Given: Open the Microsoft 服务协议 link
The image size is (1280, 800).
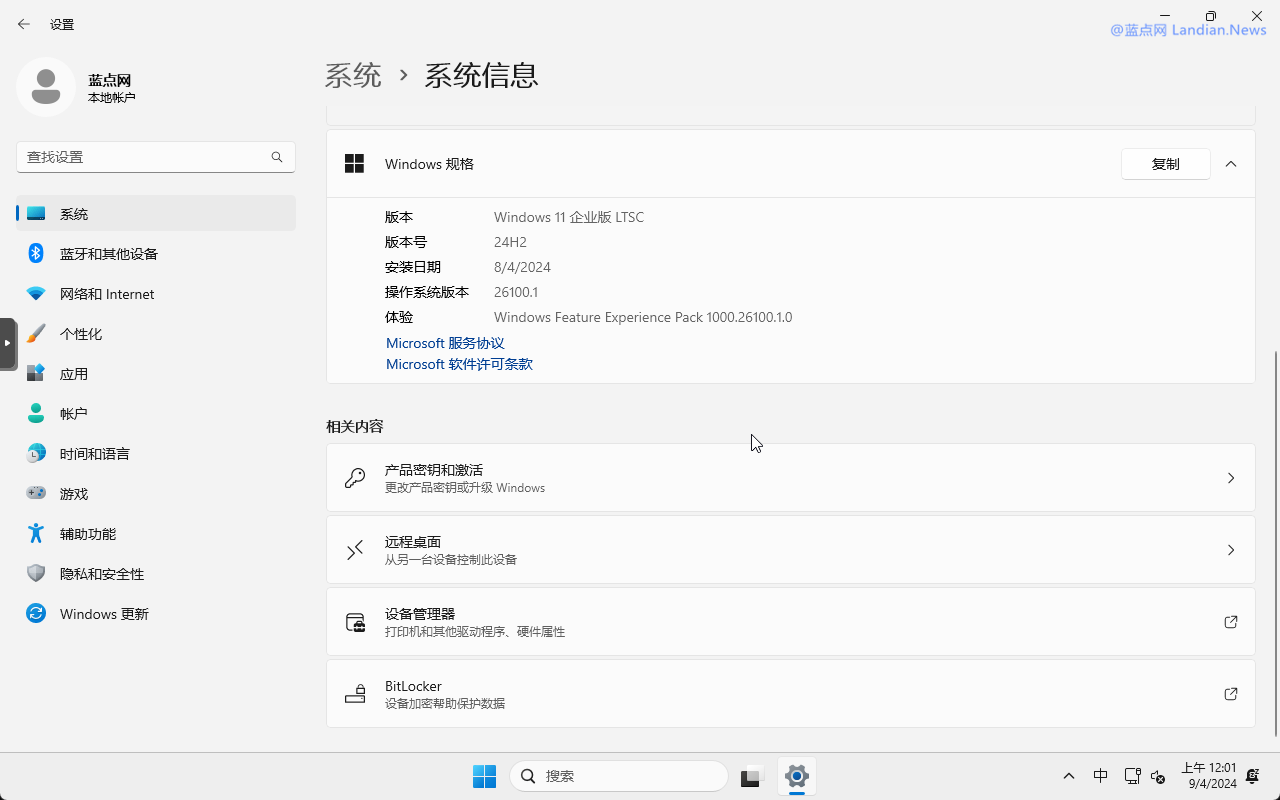Looking at the screenshot, I should [445, 343].
